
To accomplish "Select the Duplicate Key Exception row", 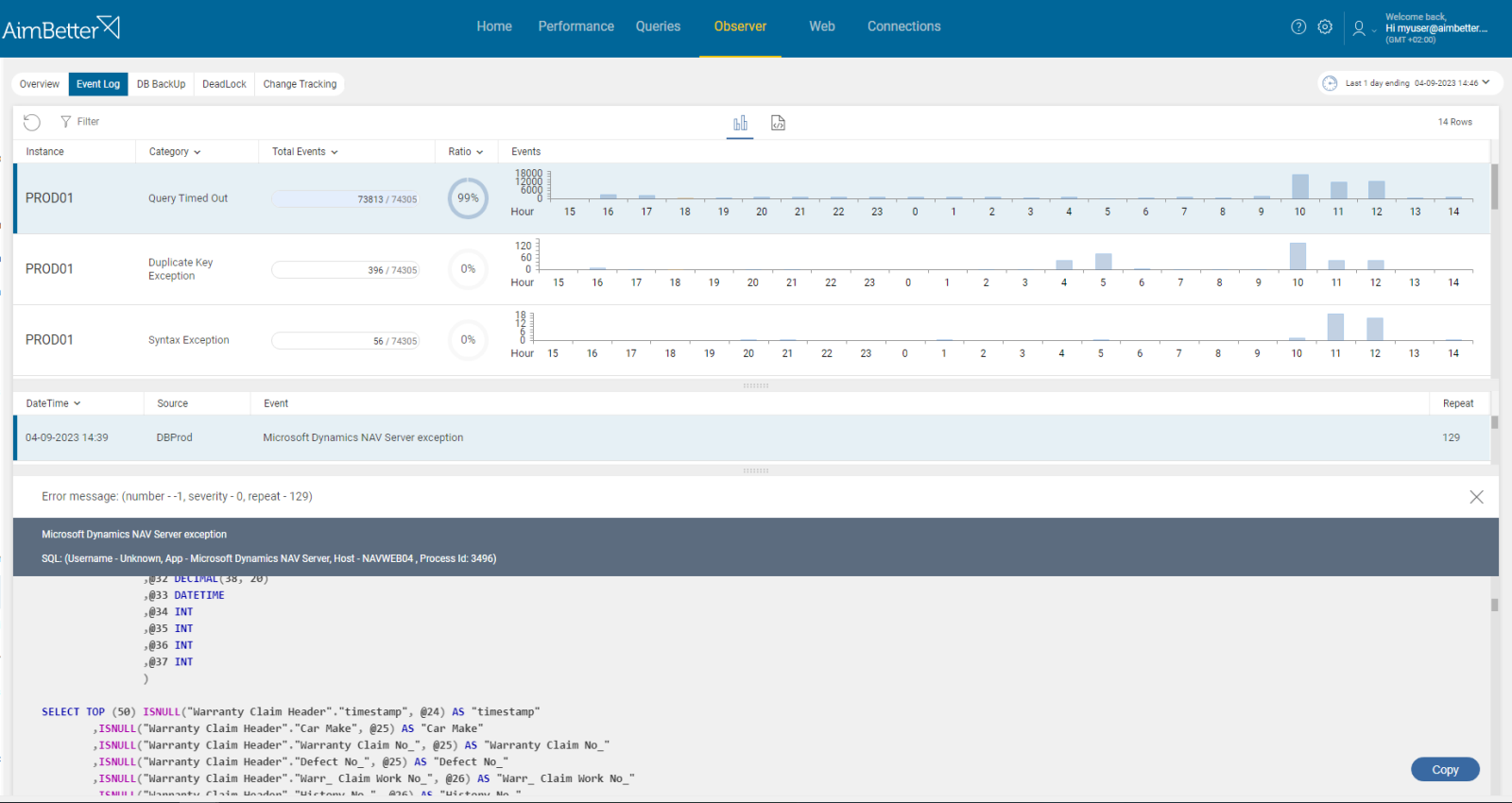I will 752,269.
